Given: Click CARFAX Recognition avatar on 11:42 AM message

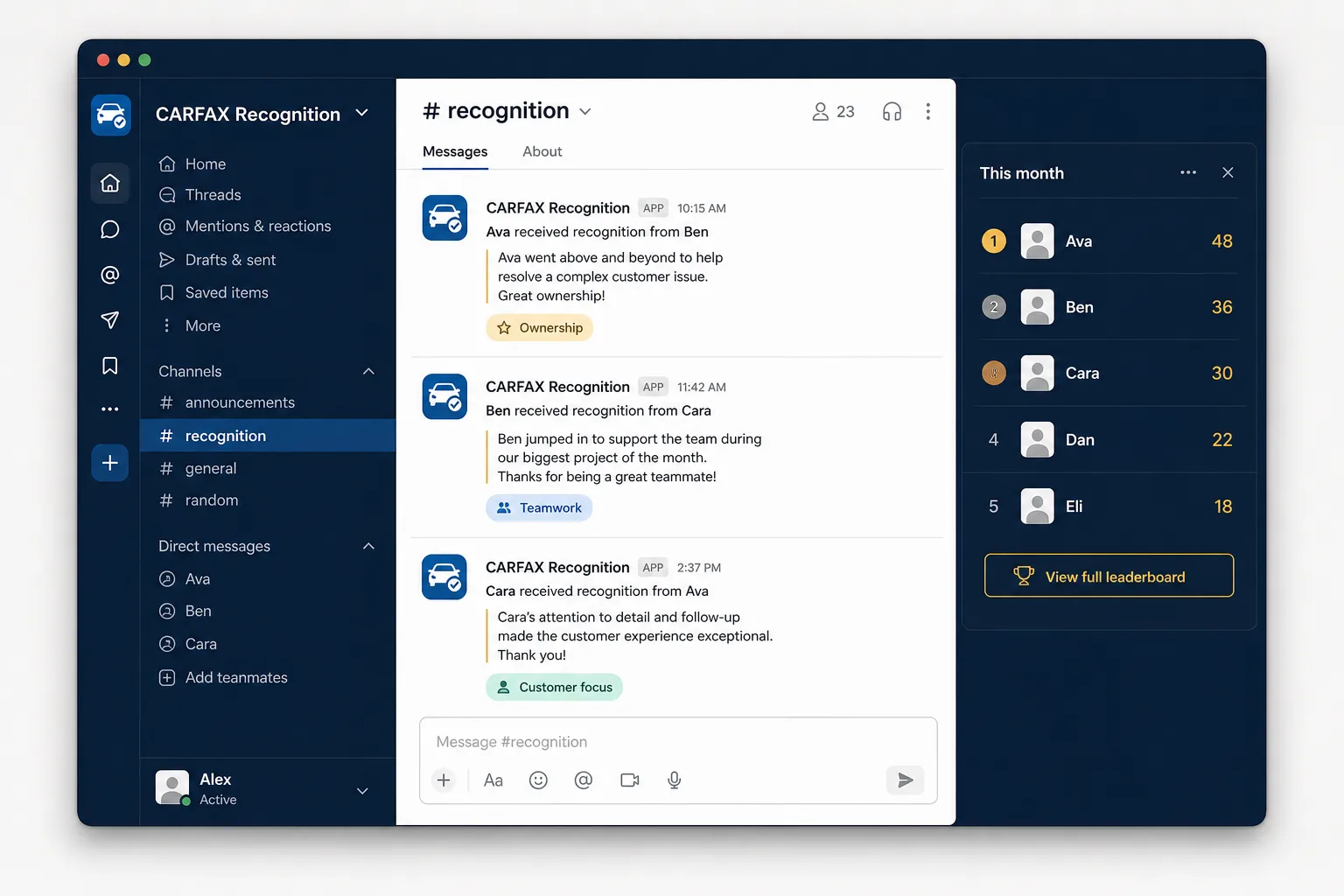Looking at the screenshot, I should pos(444,396).
